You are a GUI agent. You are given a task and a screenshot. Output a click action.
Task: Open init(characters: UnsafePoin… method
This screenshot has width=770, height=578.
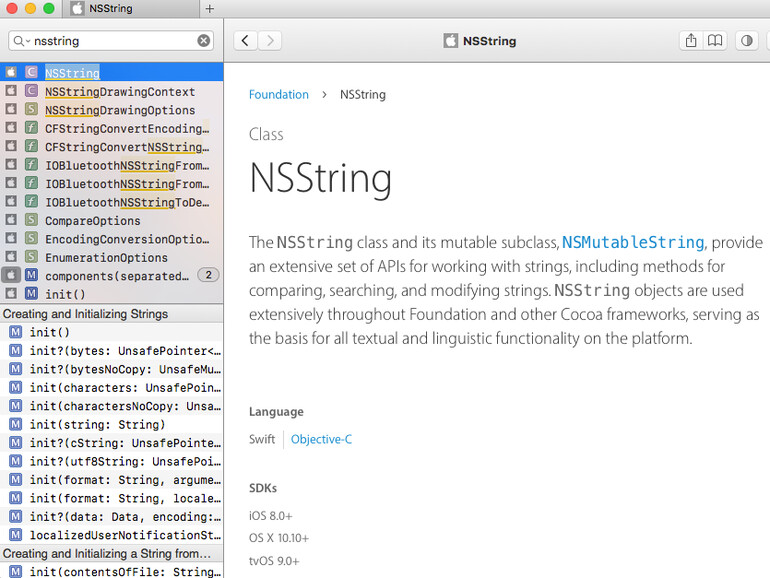point(111,387)
